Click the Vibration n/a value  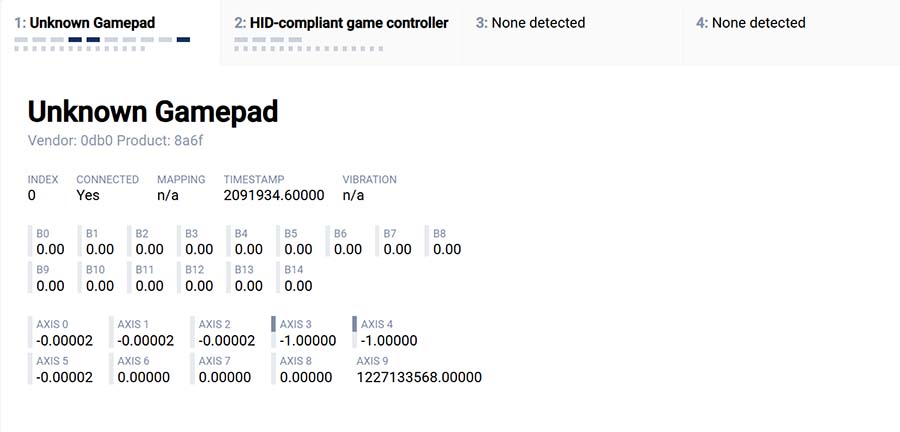pyautogui.click(x=353, y=195)
